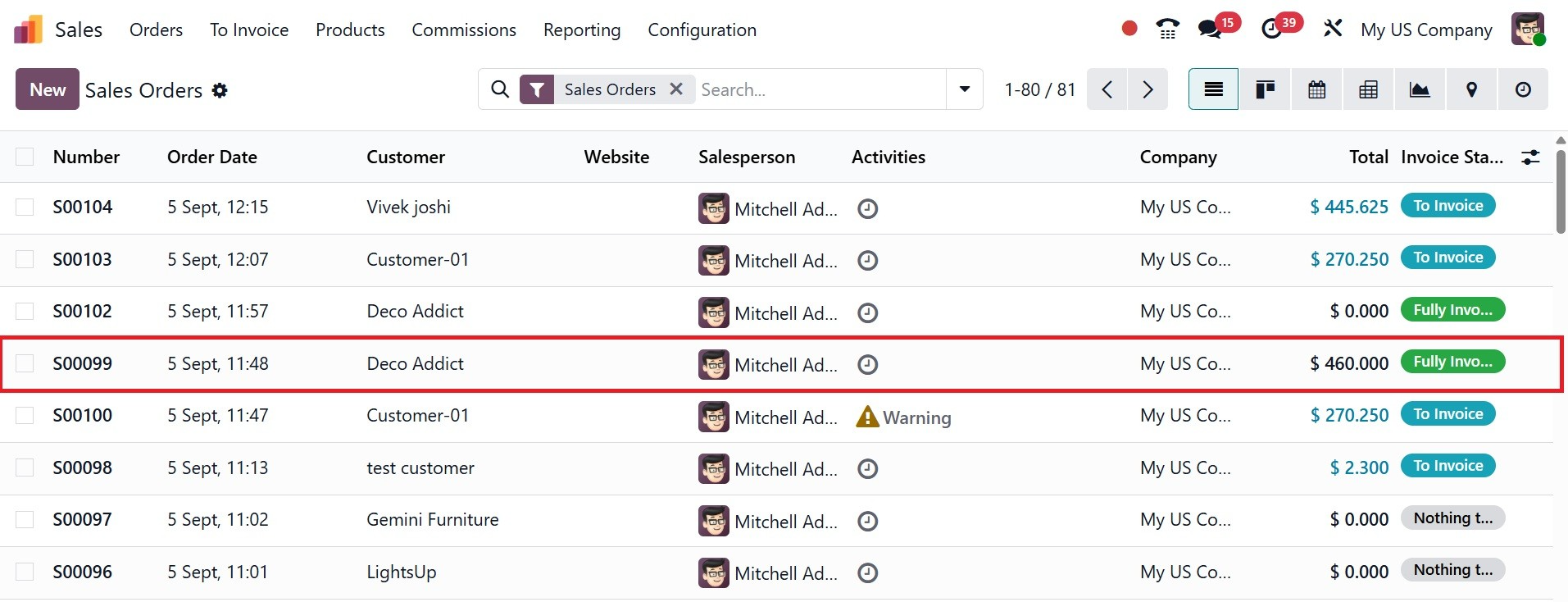Open Discuss messages with 15 badge

[1210, 30]
